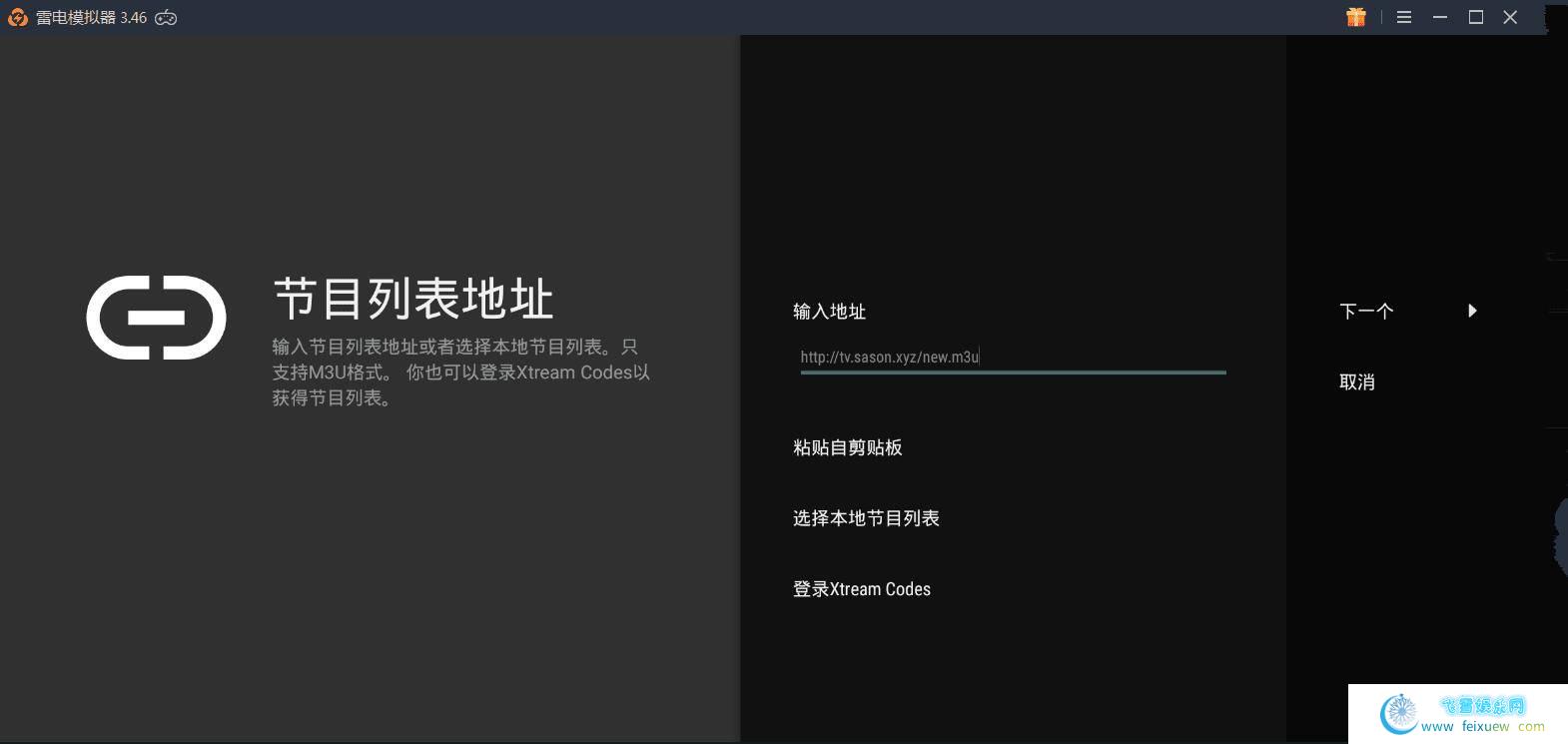Screen dimensions: 1568x744
Task: Click the link icon beside 节目列表地址
Action: point(157,318)
